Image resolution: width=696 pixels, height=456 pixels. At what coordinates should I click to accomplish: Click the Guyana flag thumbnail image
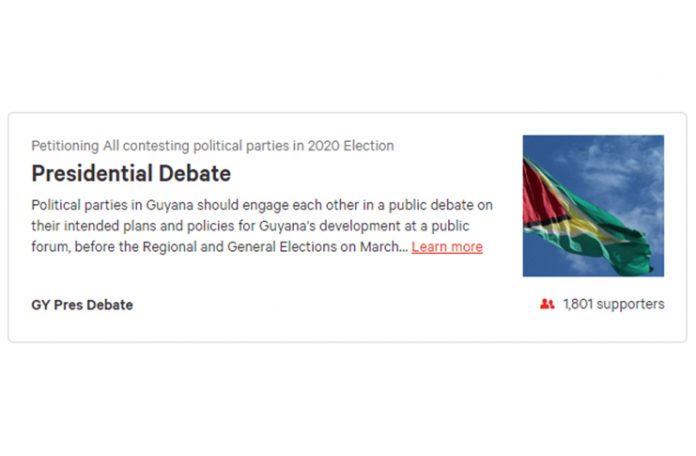coord(593,206)
